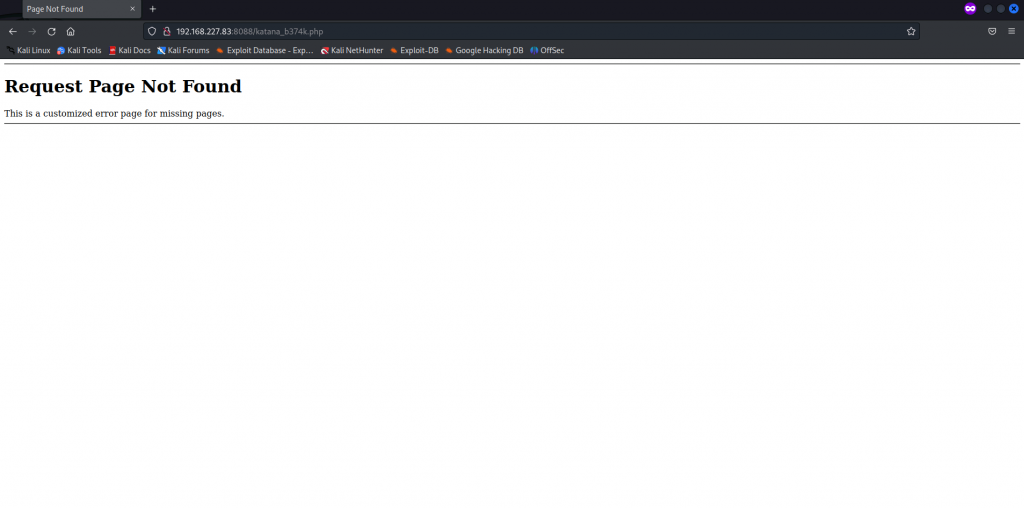Open the OffSec bookmark

click(x=547, y=50)
